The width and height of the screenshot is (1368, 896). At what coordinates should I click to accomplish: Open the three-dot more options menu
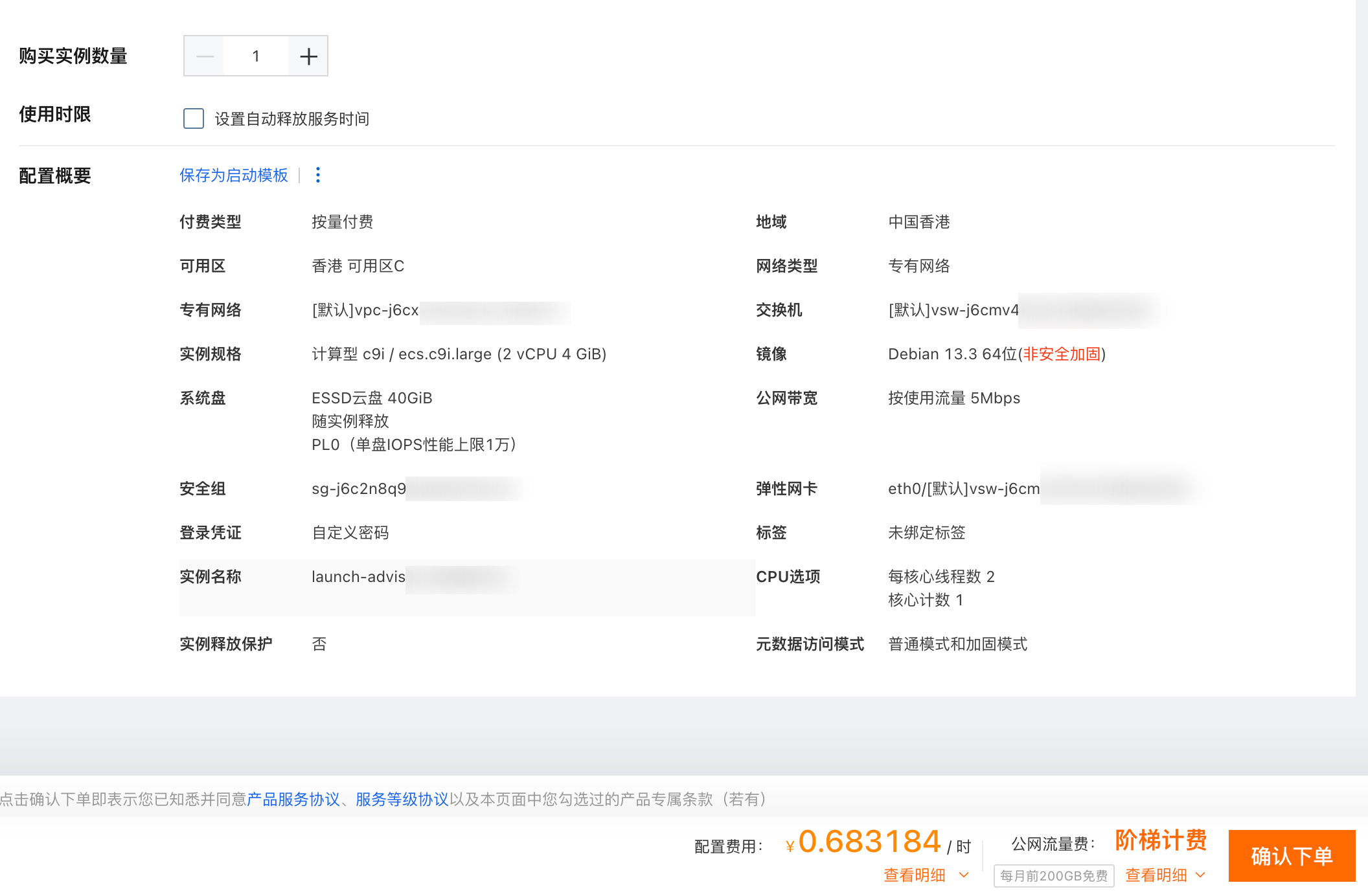tap(317, 175)
